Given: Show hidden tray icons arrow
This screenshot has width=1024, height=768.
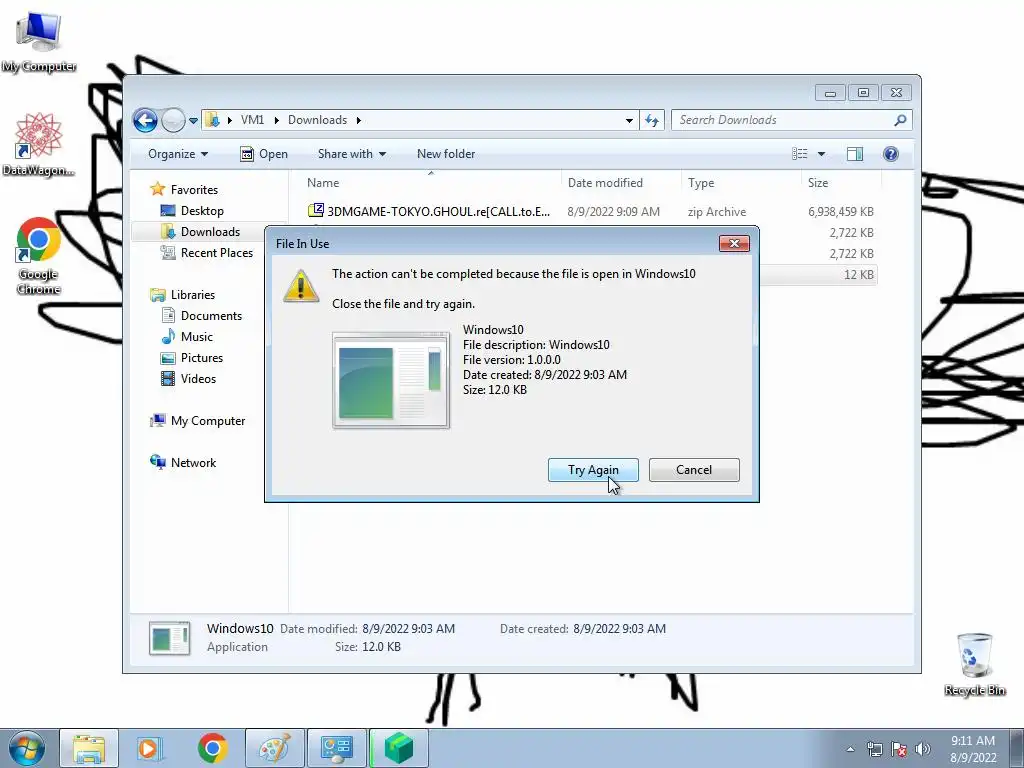Looking at the screenshot, I should [850, 749].
